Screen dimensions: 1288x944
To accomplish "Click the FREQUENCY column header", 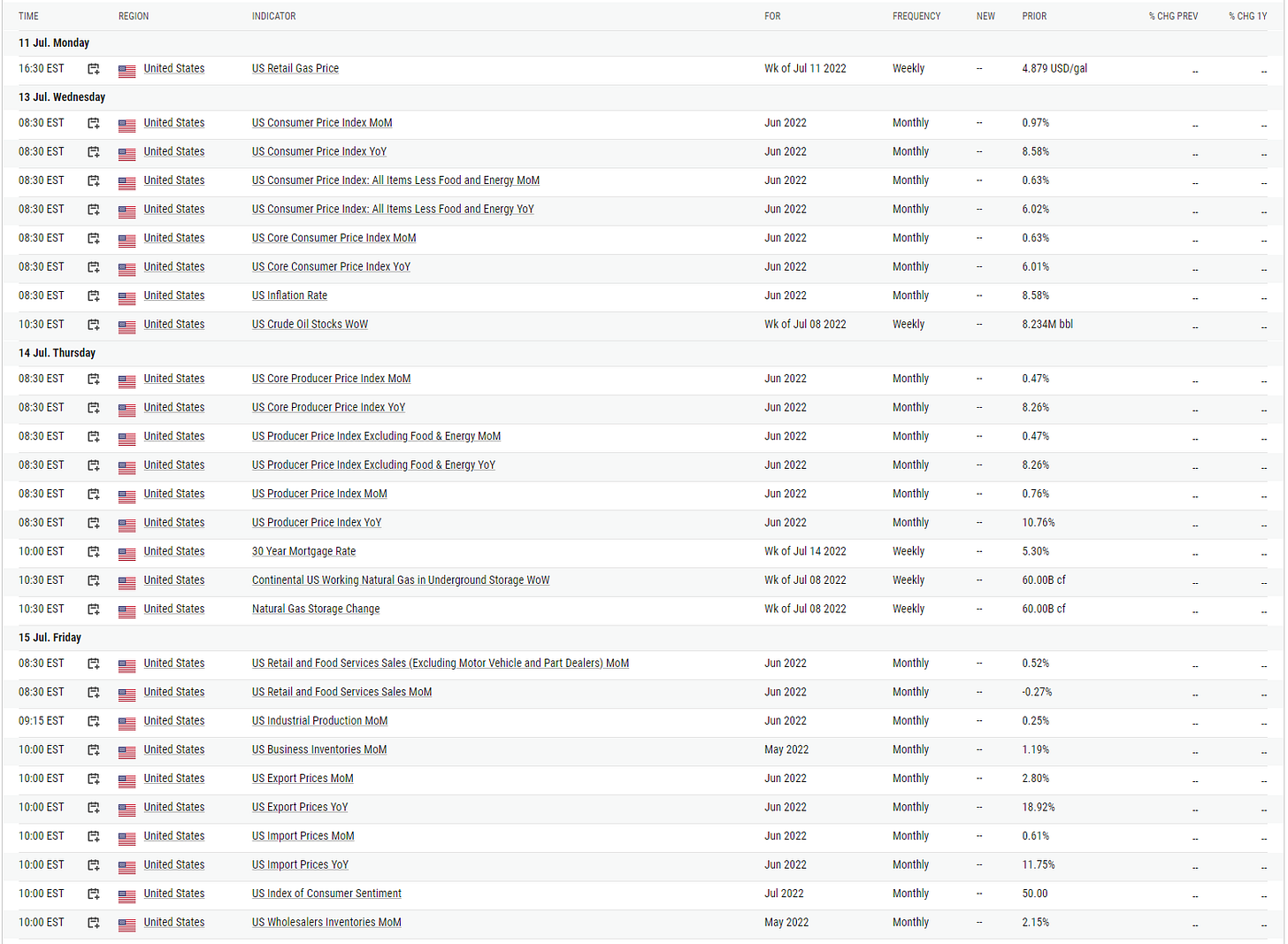I will [x=916, y=16].
